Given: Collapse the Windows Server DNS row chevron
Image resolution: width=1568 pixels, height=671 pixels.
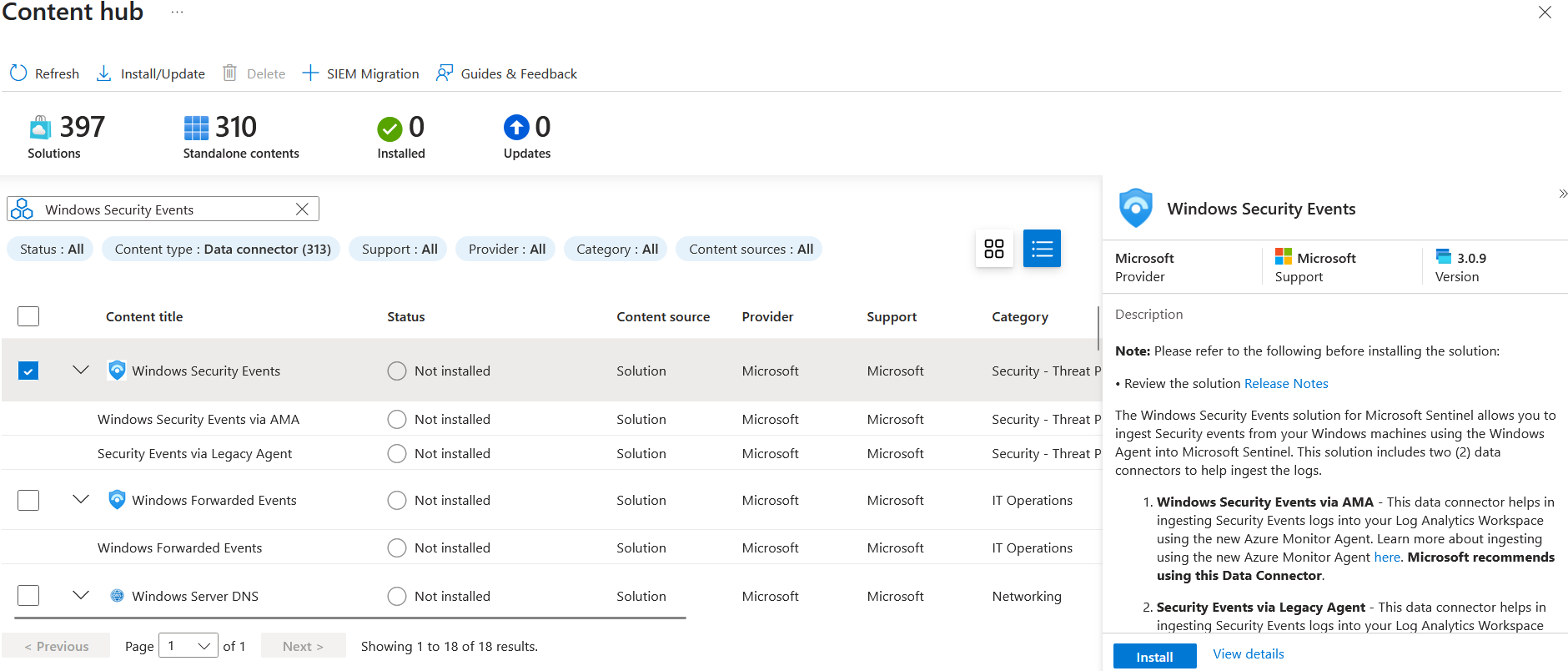Looking at the screenshot, I should click(x=81, y=595).
